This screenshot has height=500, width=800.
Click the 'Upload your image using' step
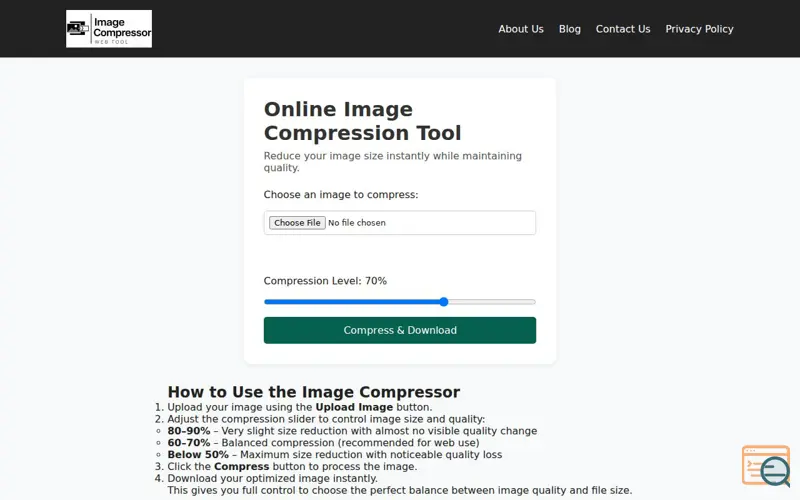299,407
